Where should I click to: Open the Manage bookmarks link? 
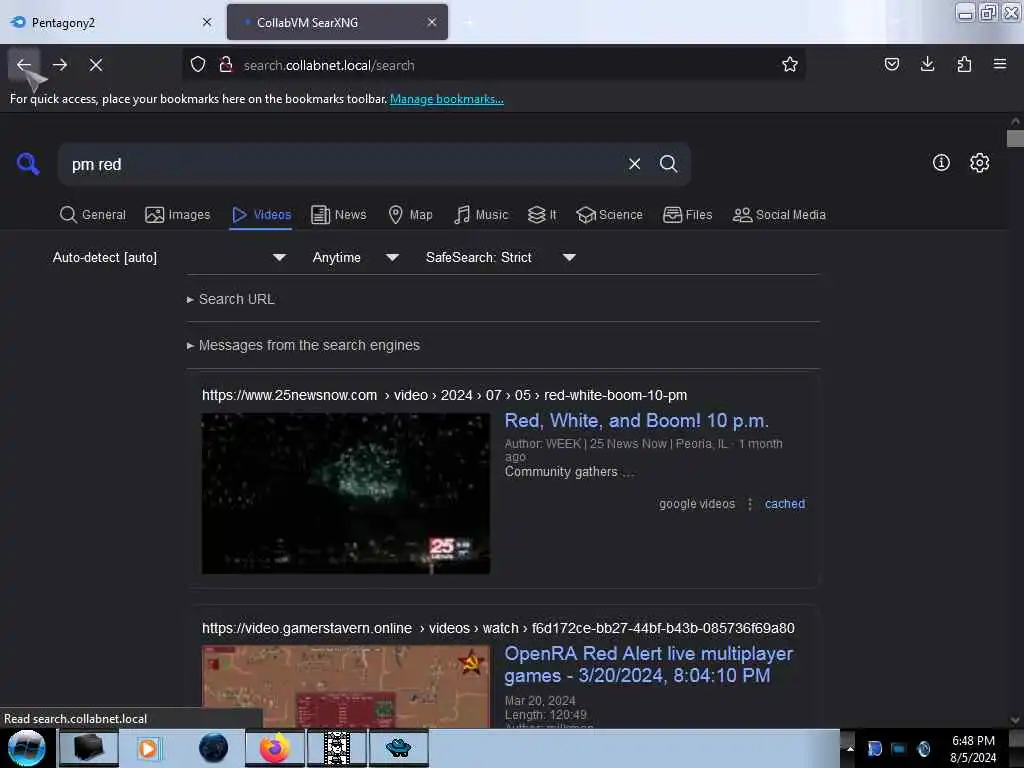click(x=447, y=99)
